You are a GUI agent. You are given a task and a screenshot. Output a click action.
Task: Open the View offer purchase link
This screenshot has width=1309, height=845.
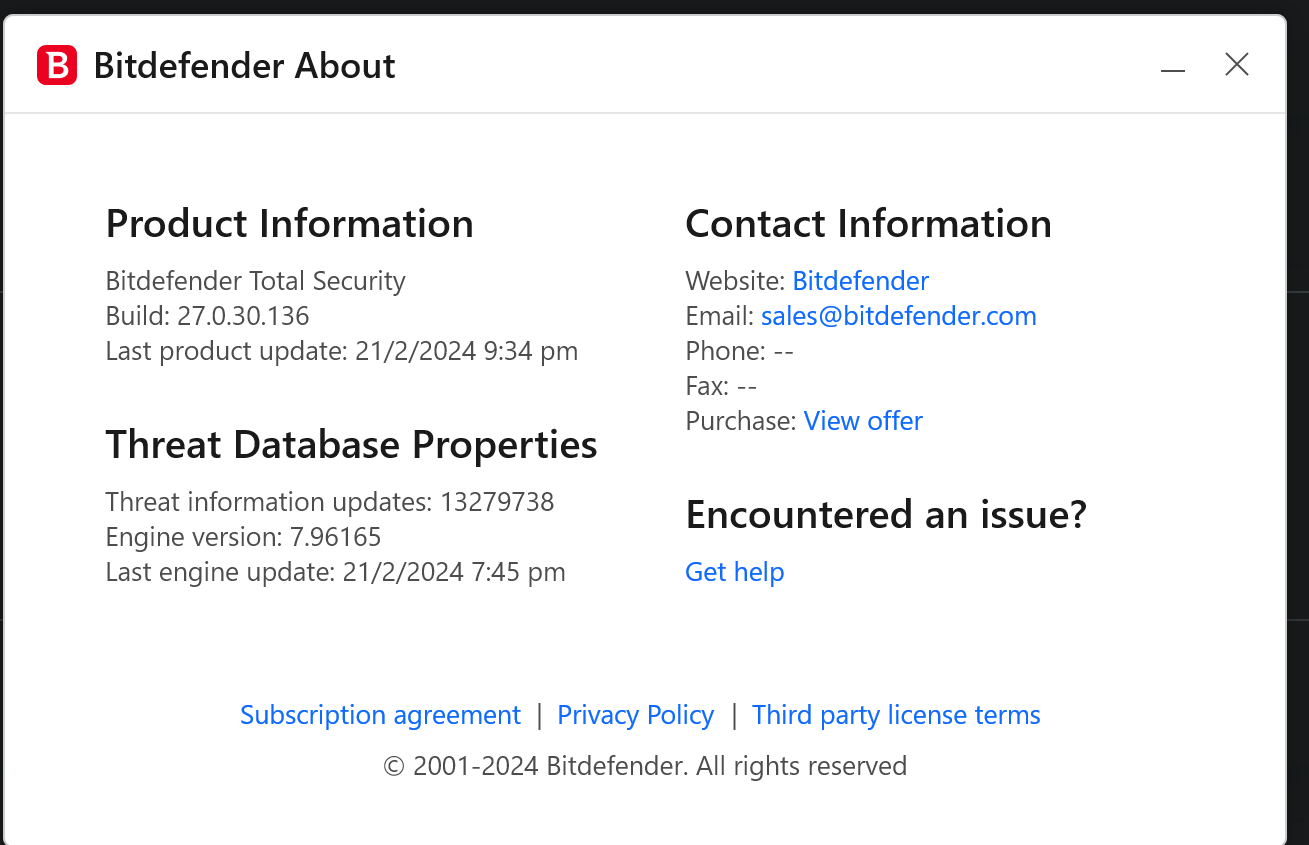(x=863, y=421)
